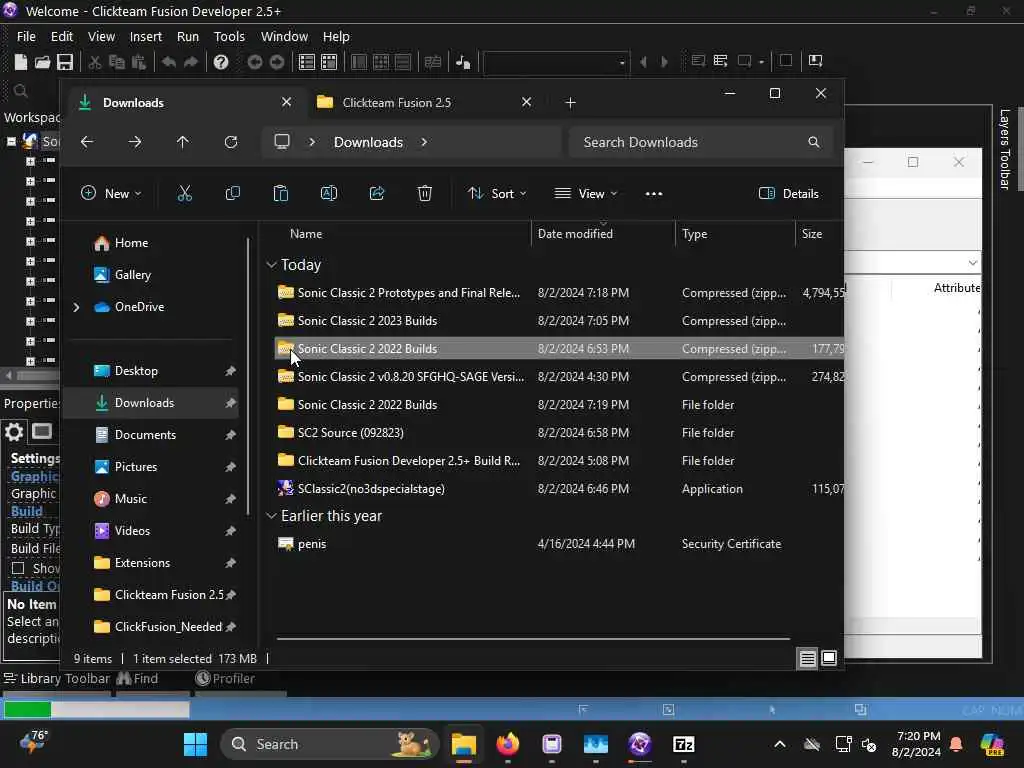This screenshot has height=768, width=1024.
Task: Select SClassic2(no3dspecialstage) application
Action: point(371,489)
